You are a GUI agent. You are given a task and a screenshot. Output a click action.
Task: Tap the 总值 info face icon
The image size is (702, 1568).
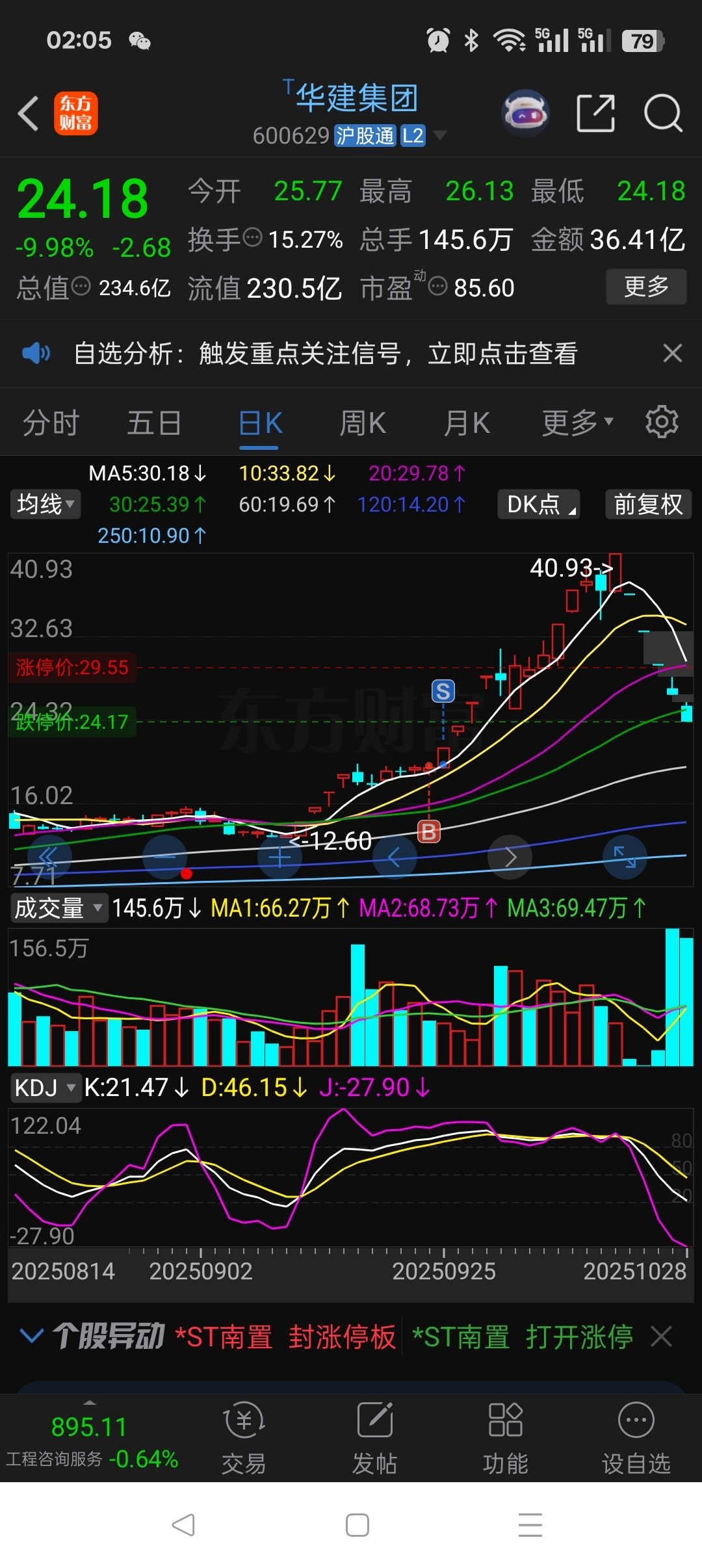pos(81,285)
